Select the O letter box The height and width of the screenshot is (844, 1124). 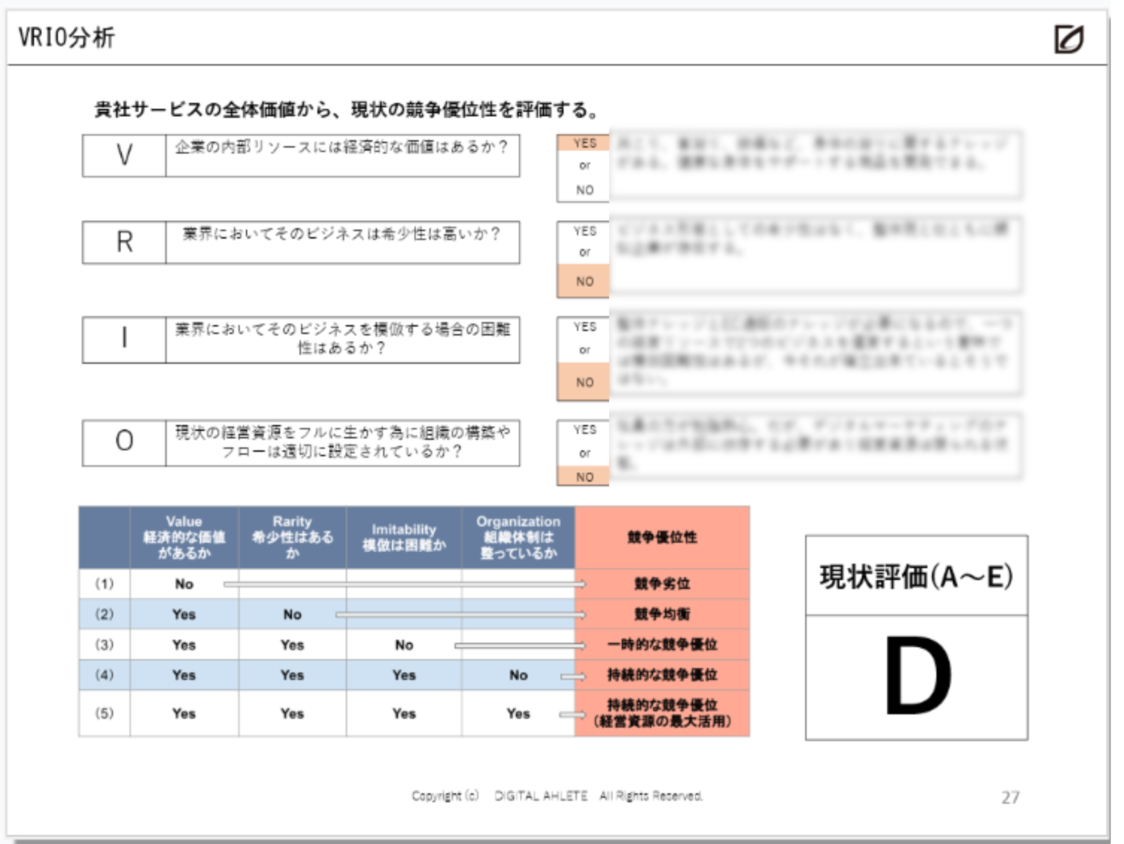click(x=124, y=443)
